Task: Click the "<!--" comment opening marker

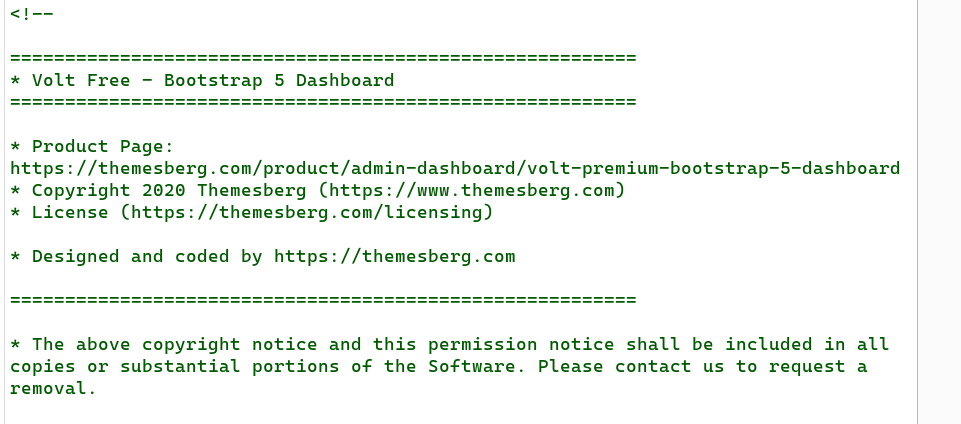Action: coord(32,14)
